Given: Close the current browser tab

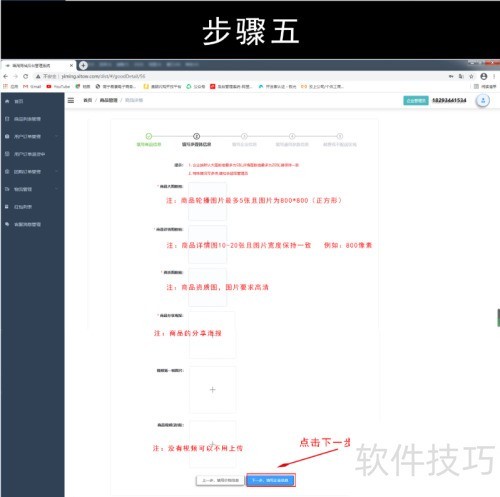Looking at the screenshot, I should click(71, 65).
